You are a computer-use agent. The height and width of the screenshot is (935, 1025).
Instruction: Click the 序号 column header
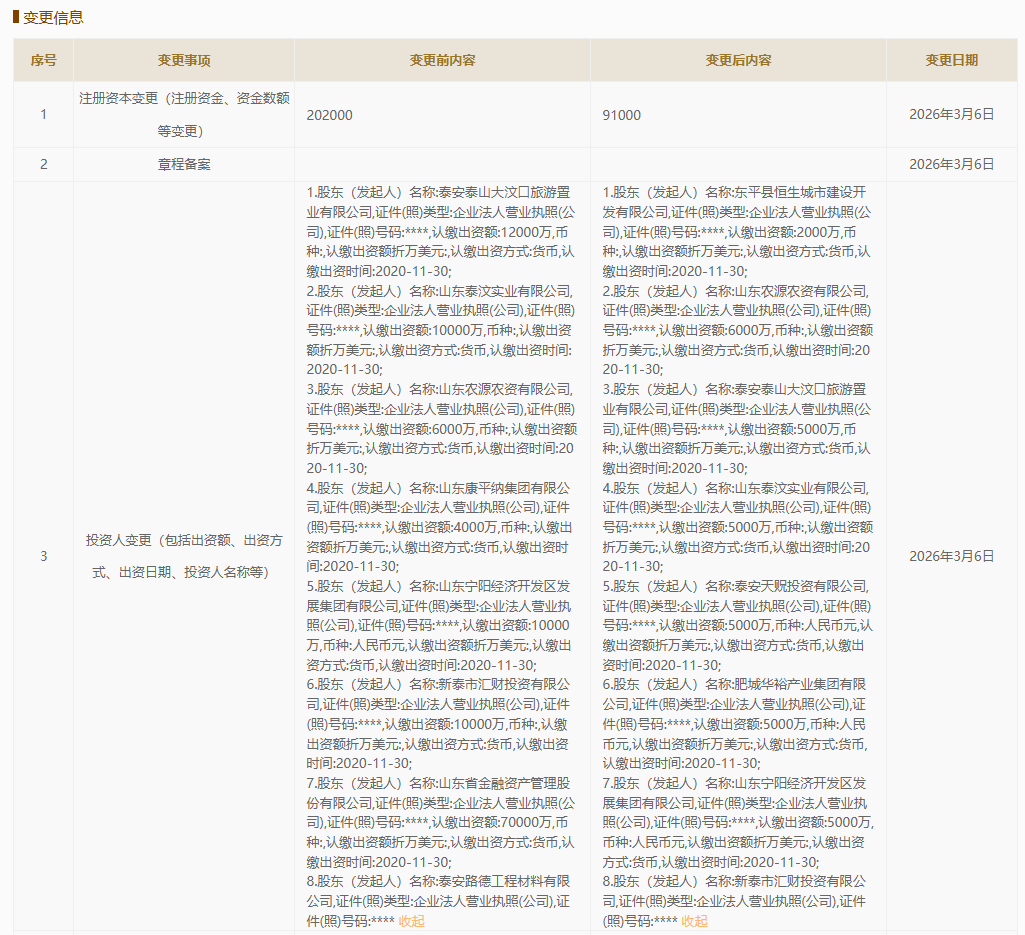(x=43, y=60)
